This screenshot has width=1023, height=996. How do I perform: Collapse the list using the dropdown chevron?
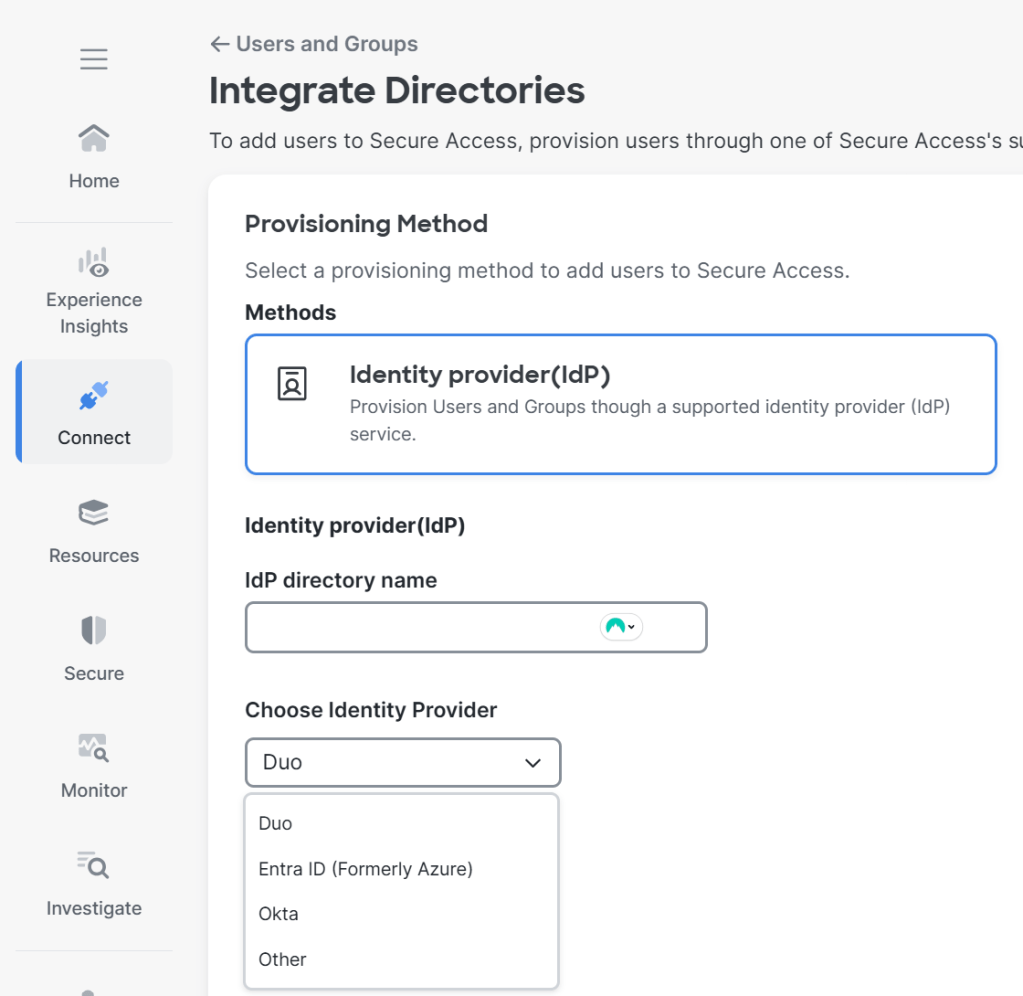533,763
